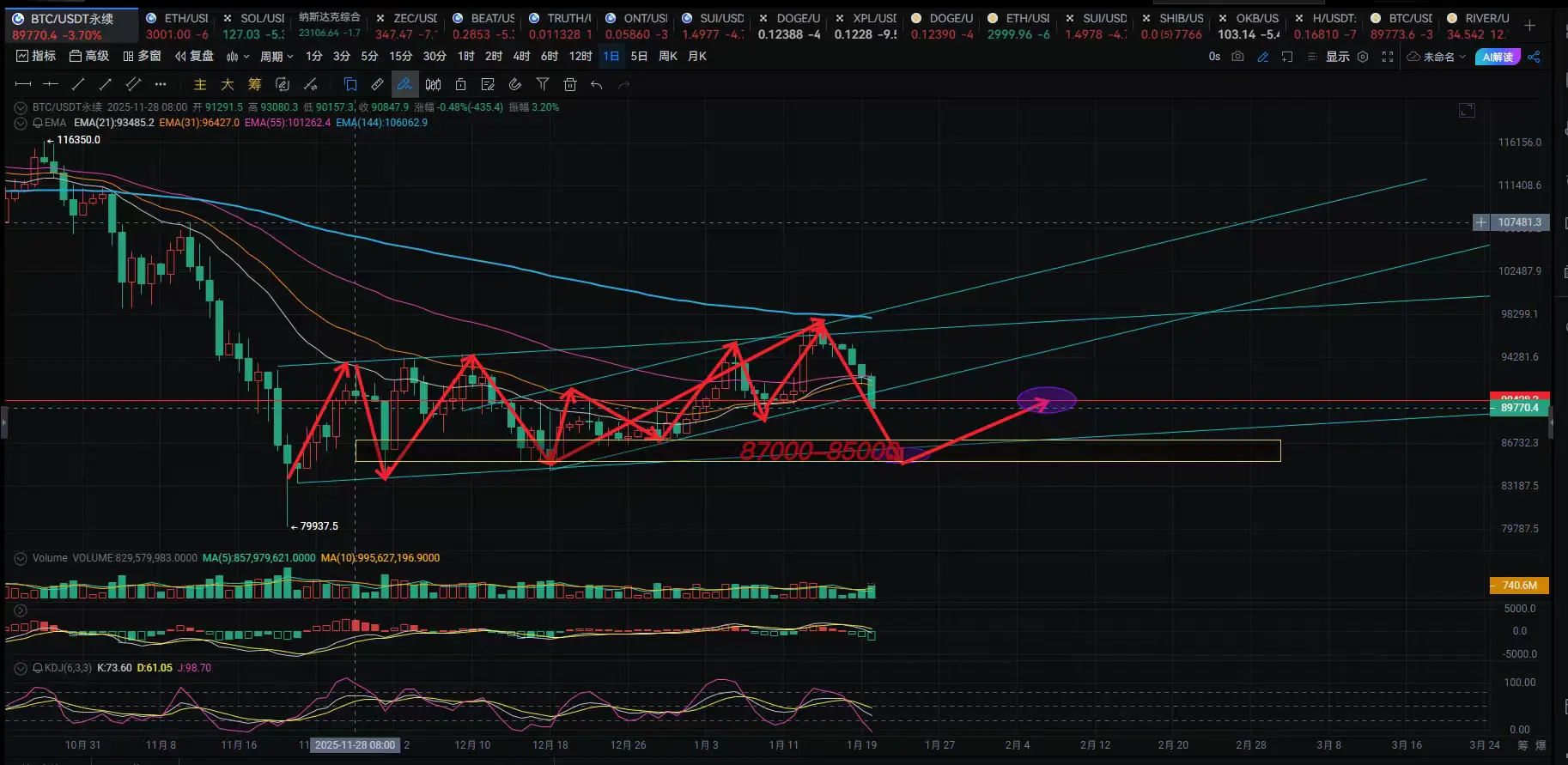Click the EMA(144):106062.9 legend value

[x=382, y=123]
